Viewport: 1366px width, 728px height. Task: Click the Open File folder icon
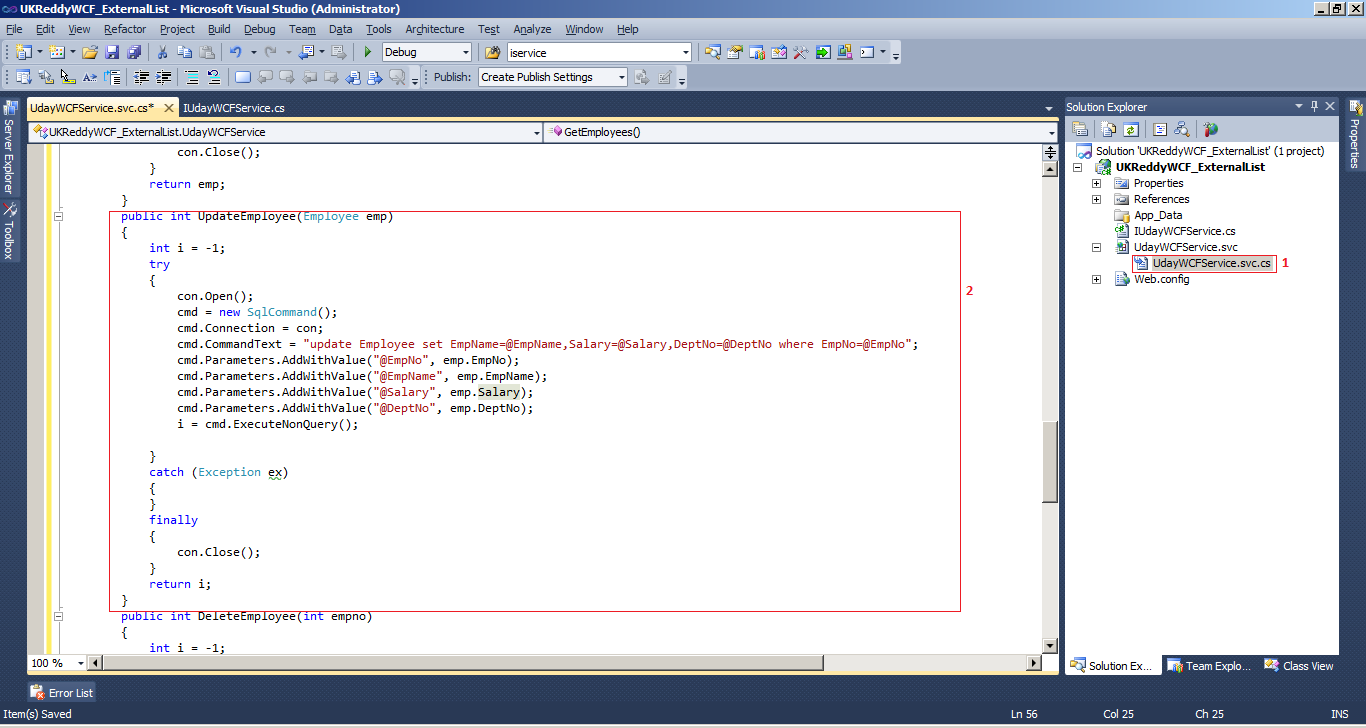tap(90, 52)
